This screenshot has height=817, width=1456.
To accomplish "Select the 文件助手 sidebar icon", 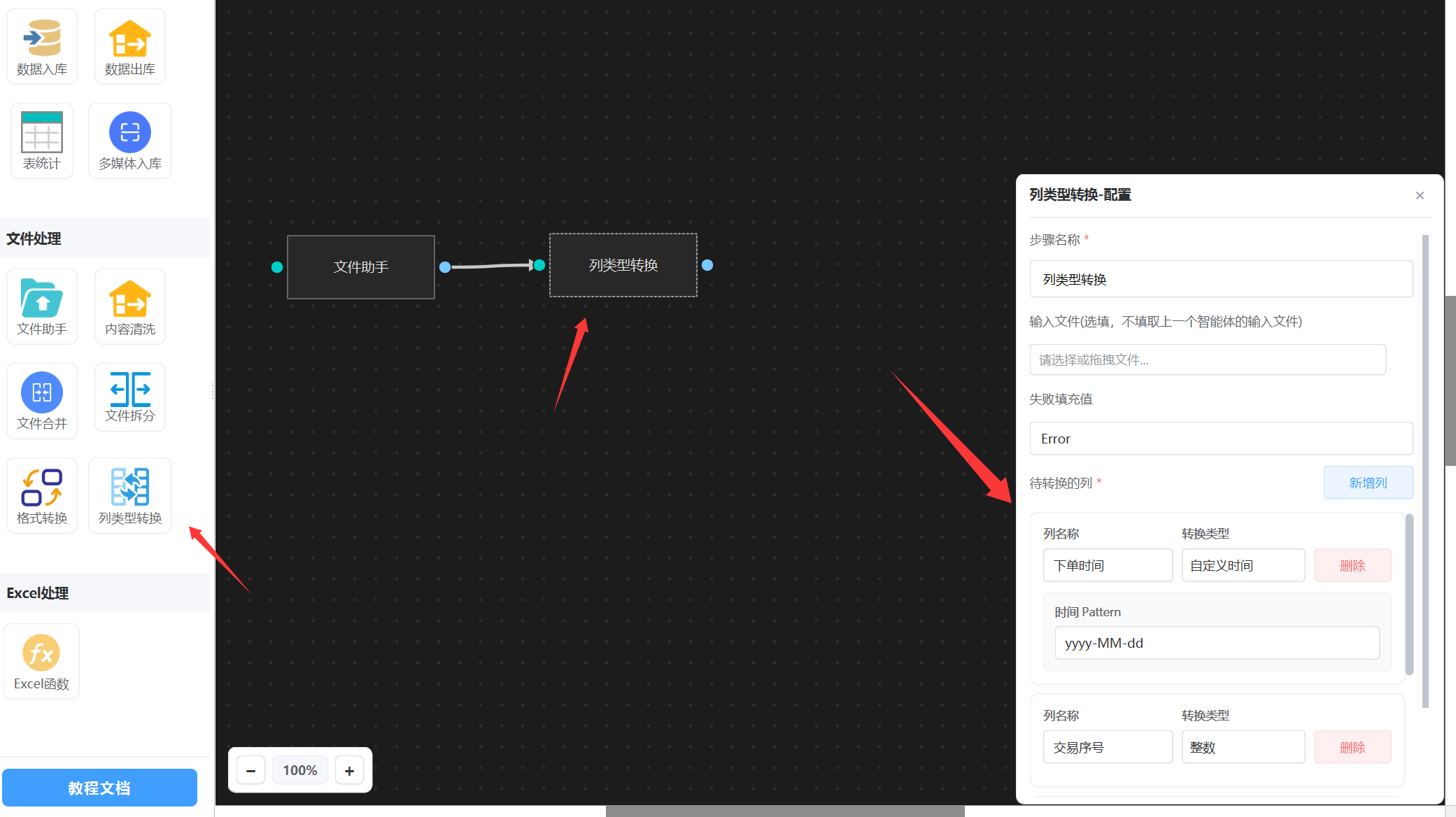I will (42, 299).
